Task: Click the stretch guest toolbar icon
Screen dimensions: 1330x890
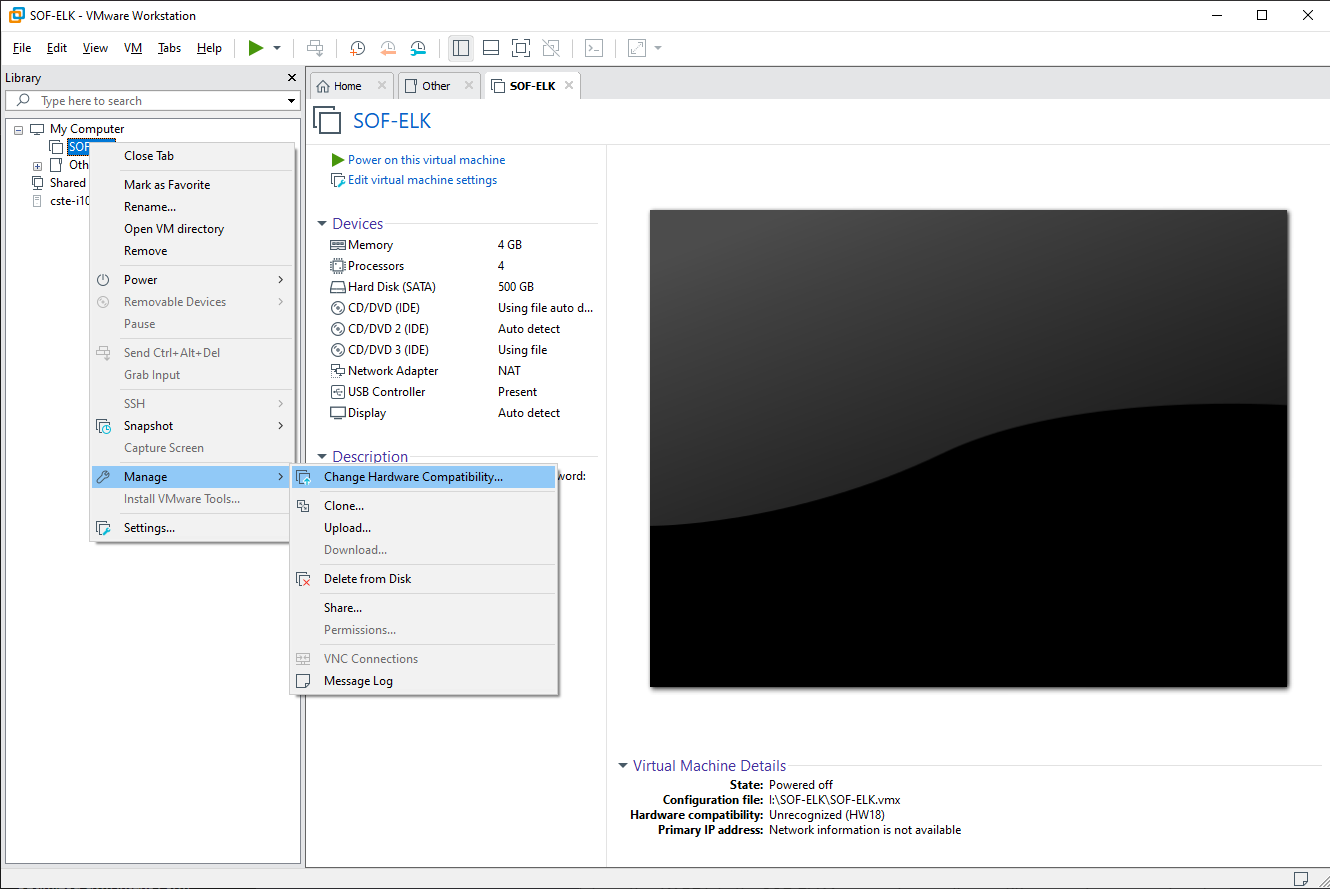Action: pyautogui.click(x=637, y=48)
